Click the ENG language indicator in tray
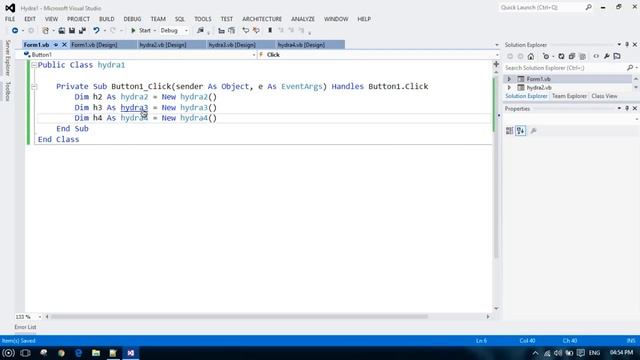The width and height of the screenshot is (640, 360). (x=594, y=353)
